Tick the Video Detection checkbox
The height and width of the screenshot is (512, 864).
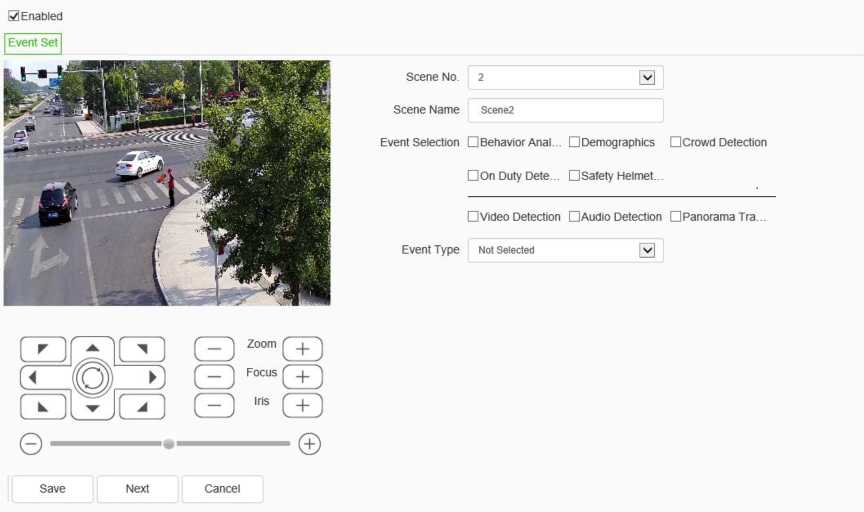point(473,216)
